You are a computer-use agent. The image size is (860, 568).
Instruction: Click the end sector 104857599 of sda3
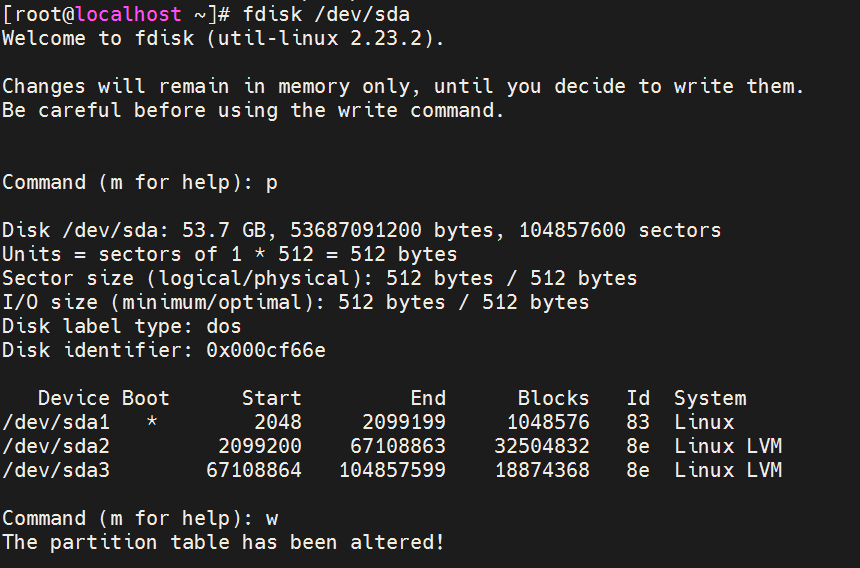tap(392, 470)
